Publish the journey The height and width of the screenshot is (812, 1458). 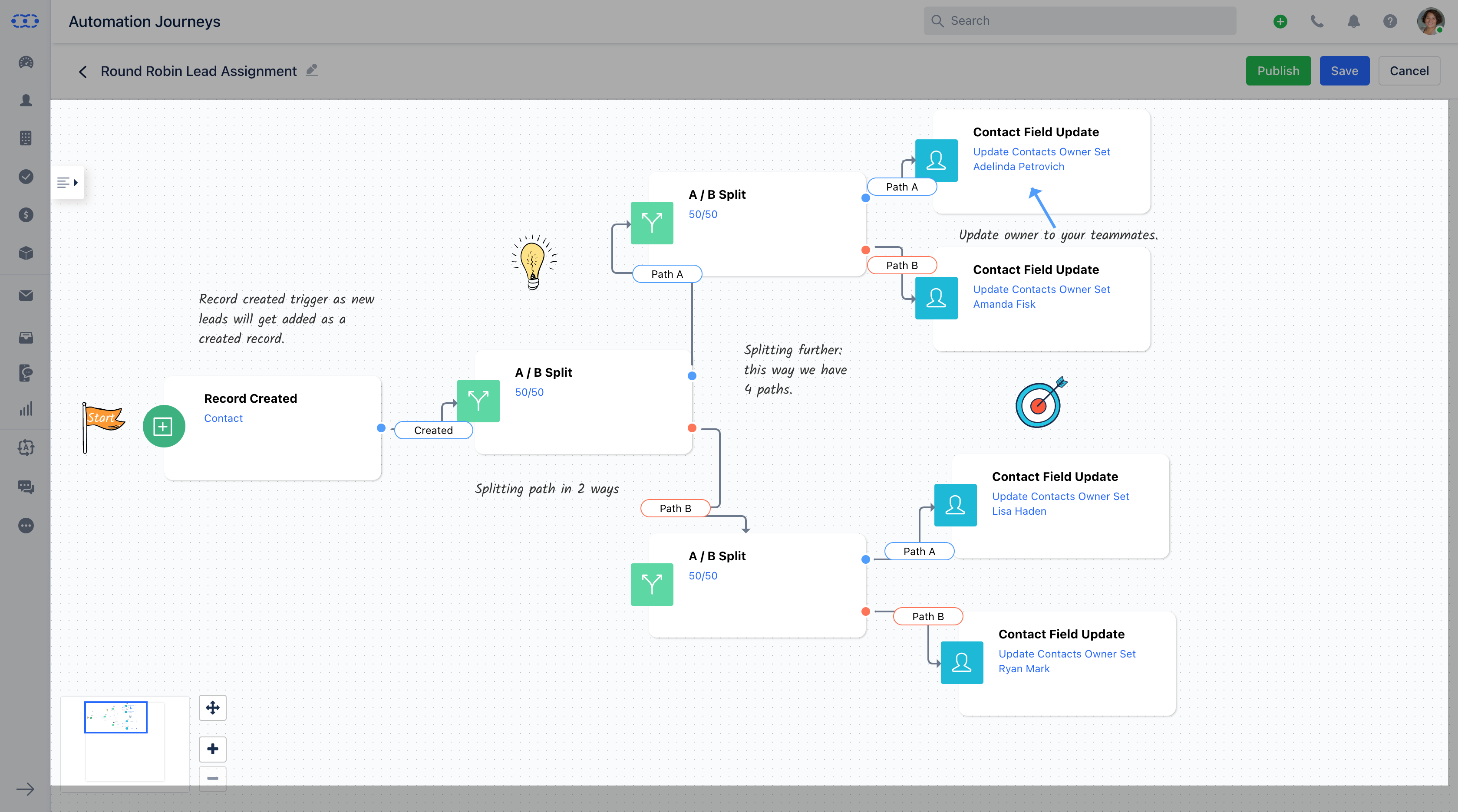tap(1278, 71)
